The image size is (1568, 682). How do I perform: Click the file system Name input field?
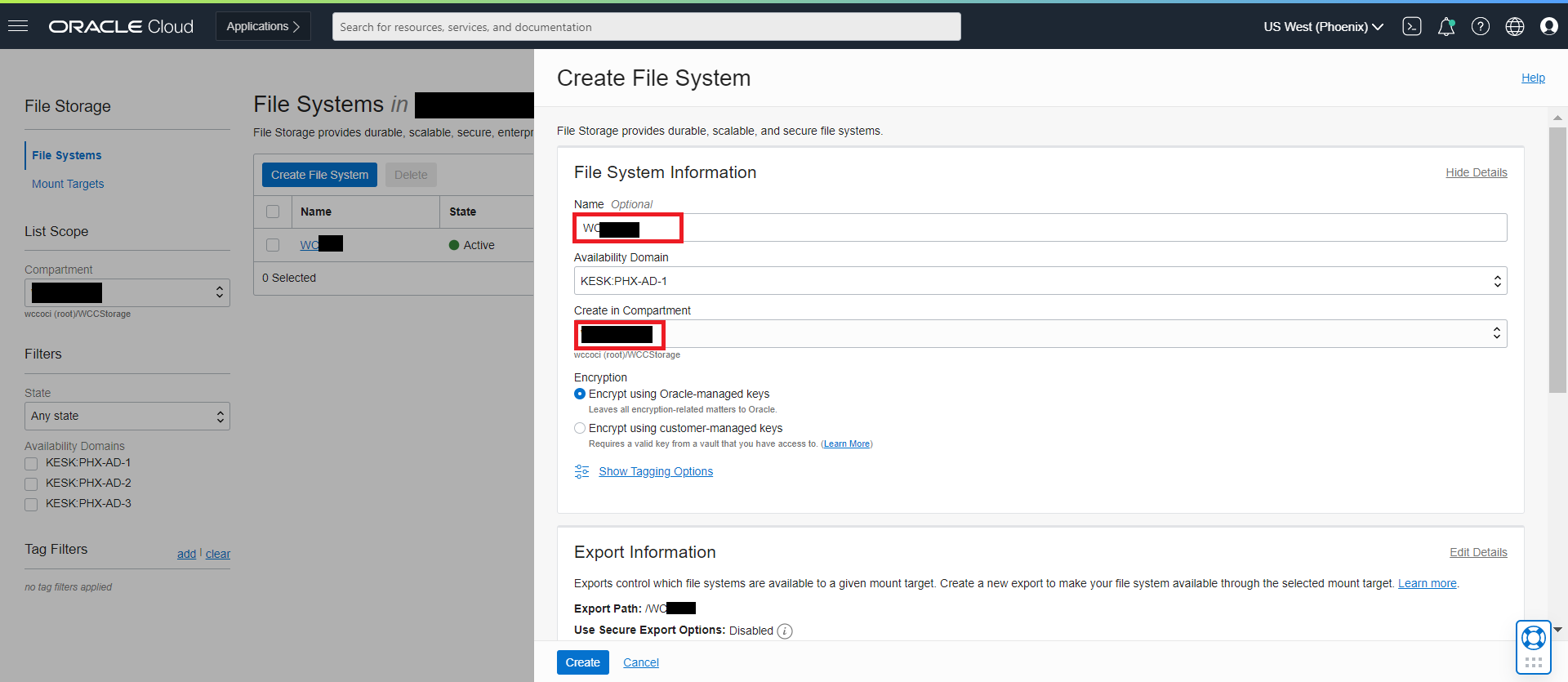point(1040,228)
